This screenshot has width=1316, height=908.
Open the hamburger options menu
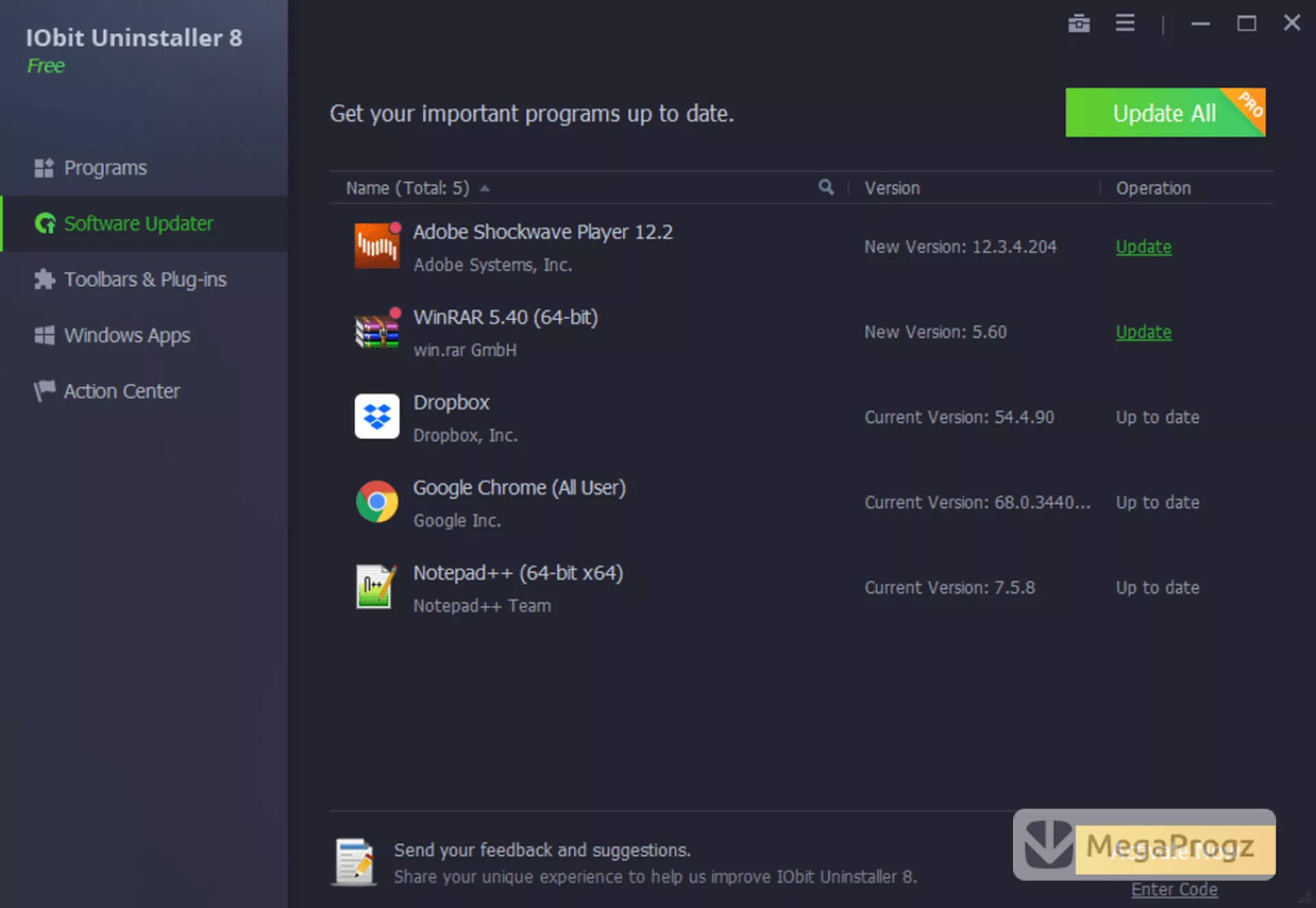click(1125, 23)
